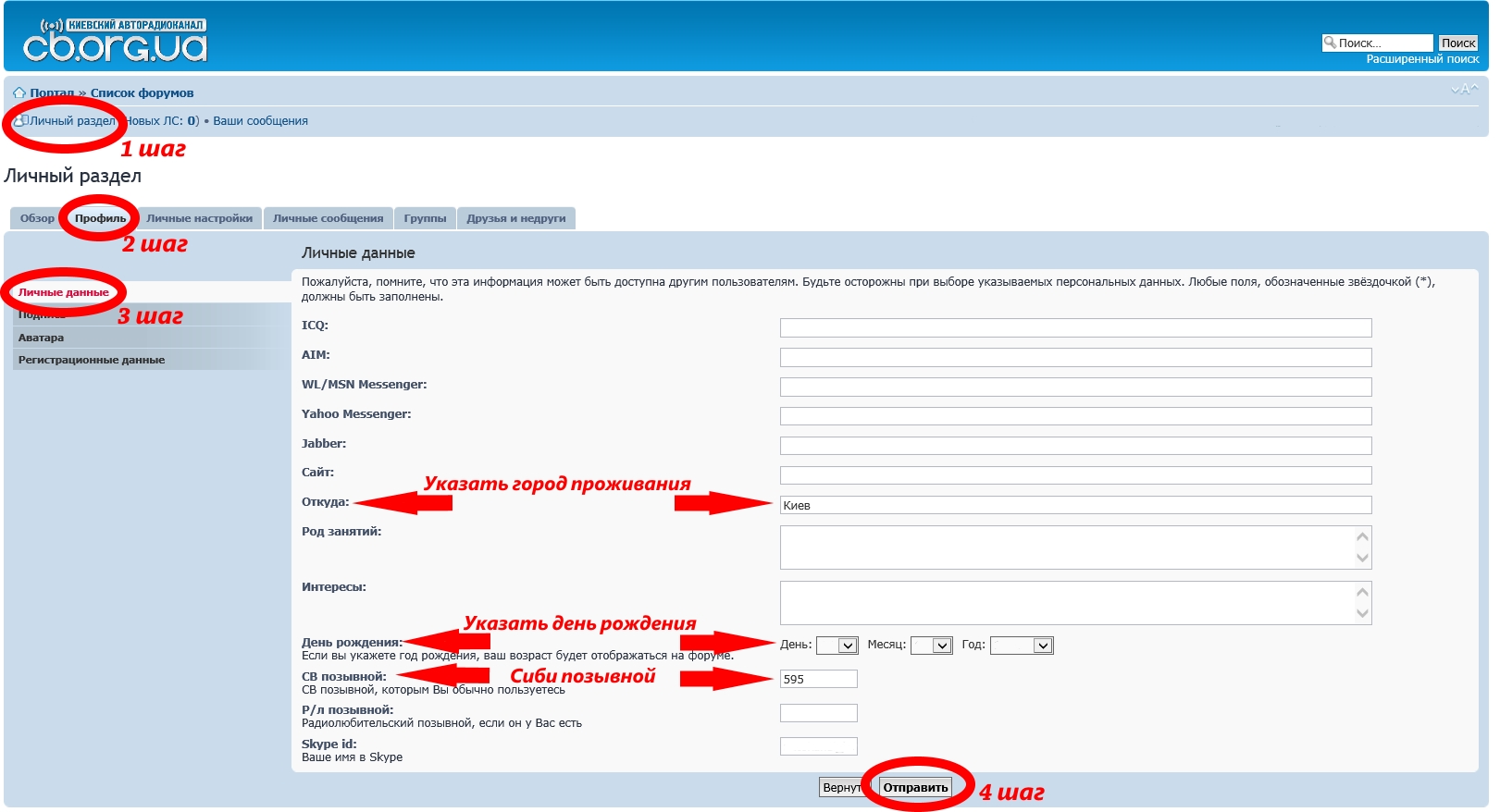The image size is (1500, 812).
Task: Open the Друзья и недруги tab
Action: 515,218
